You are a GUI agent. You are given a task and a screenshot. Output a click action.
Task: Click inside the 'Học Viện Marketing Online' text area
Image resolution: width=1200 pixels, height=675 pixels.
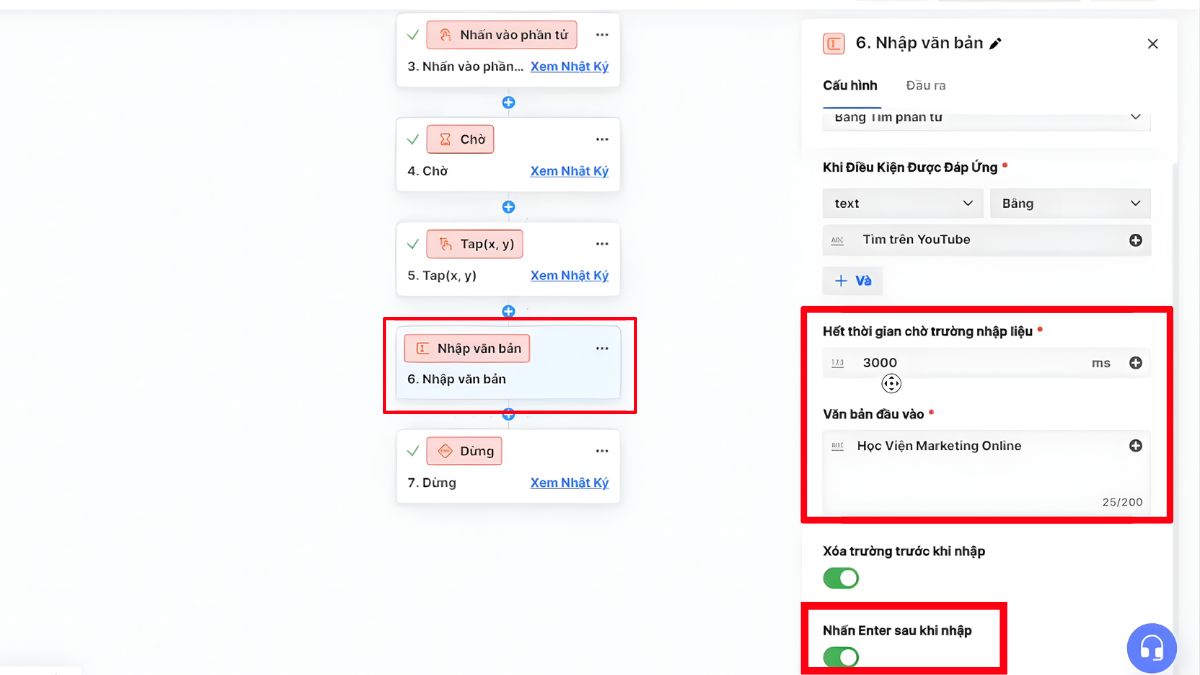coord(960,446)
